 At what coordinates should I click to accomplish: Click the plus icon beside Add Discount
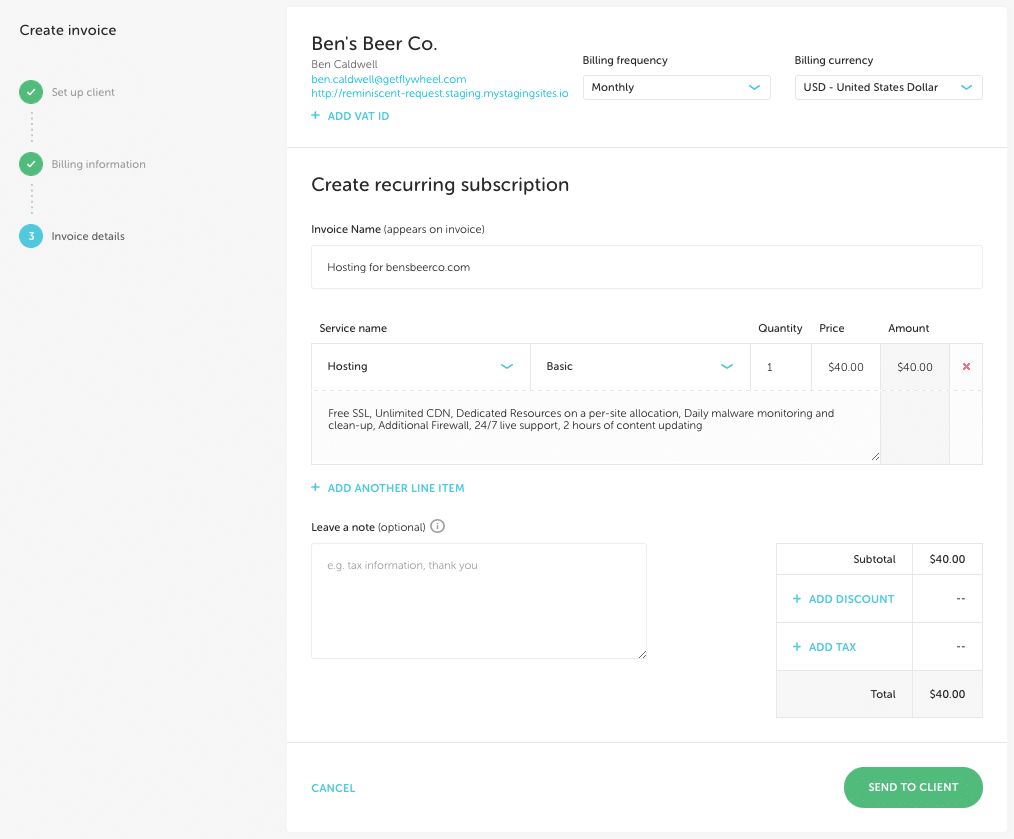(797, 599)
